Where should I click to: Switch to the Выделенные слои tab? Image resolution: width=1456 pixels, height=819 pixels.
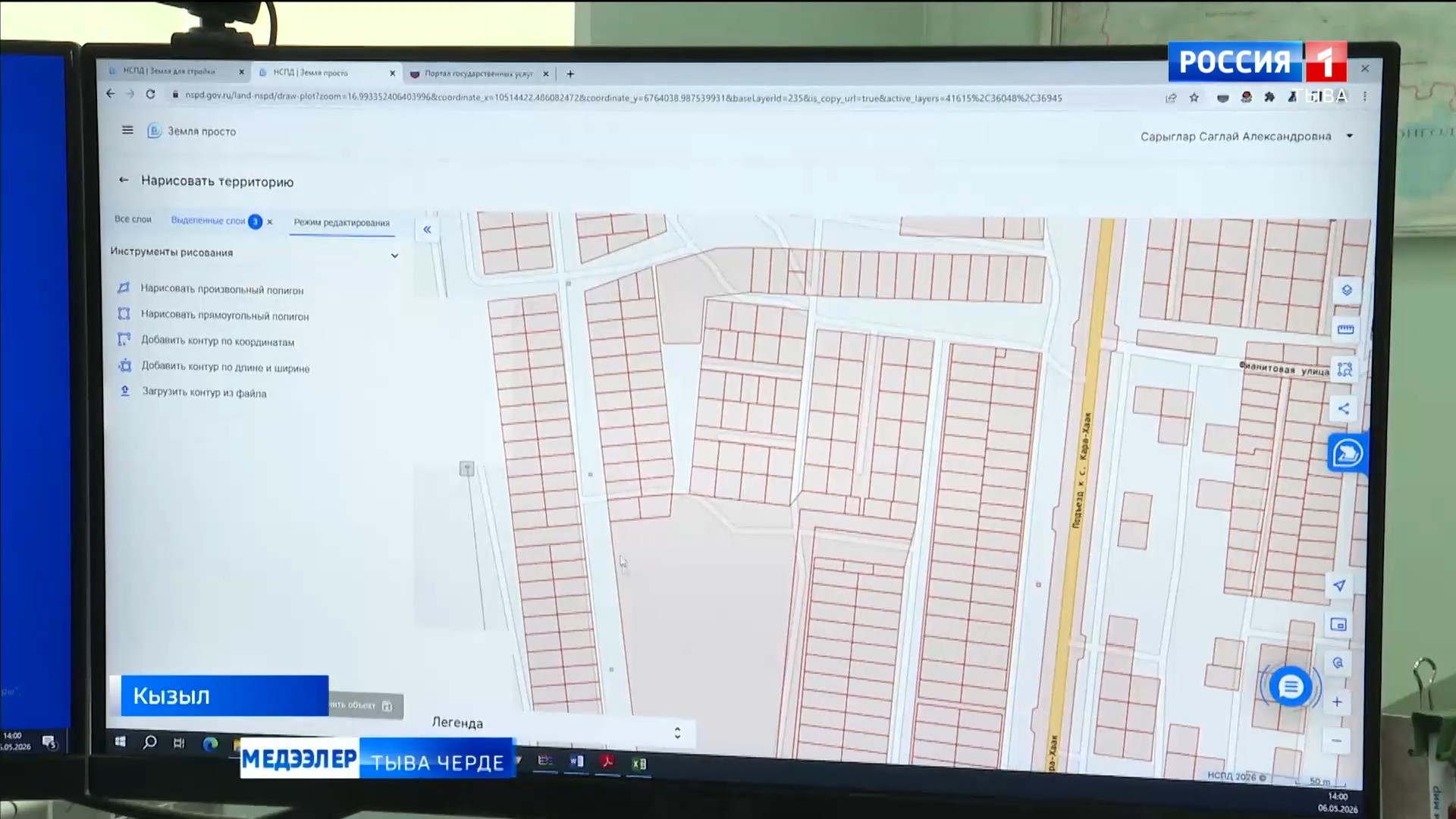[208, 221]
